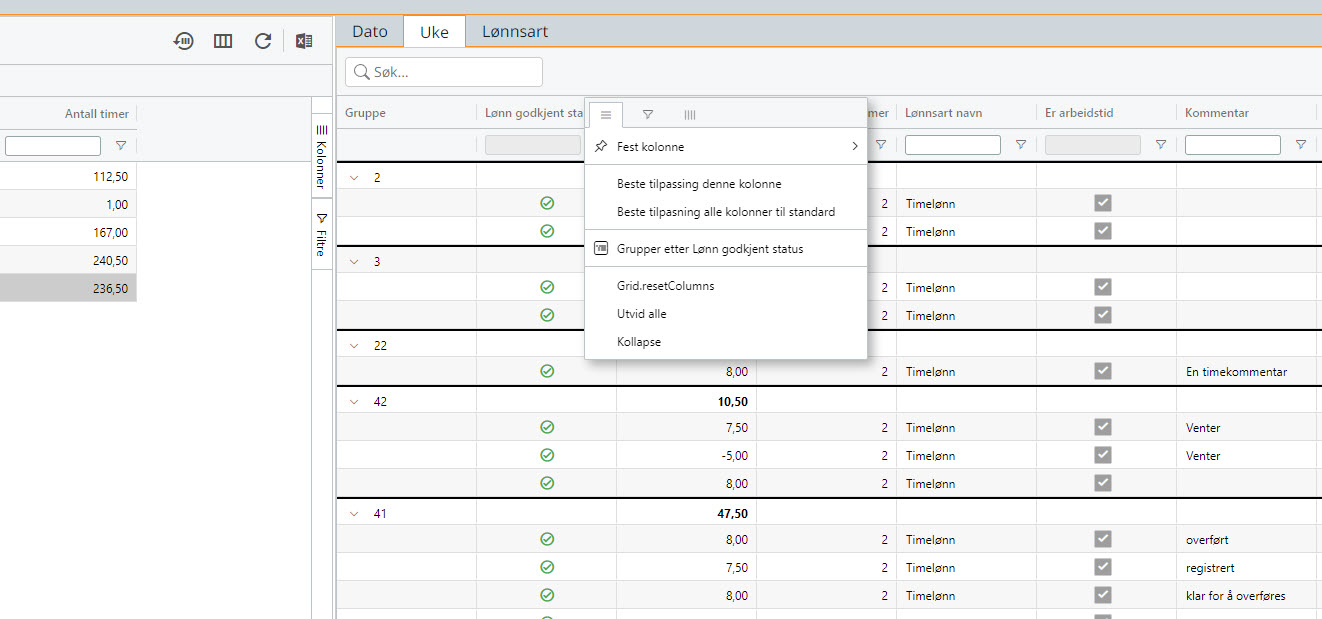Open the Kolonner side panel

[321, 157]
